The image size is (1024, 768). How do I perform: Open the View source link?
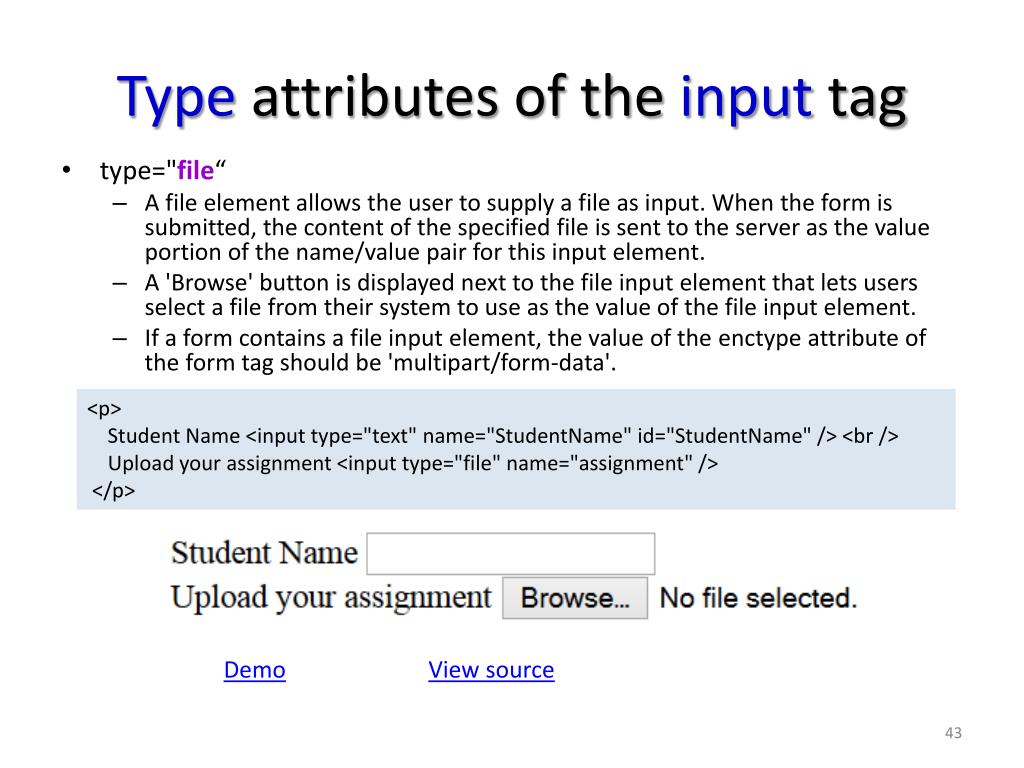tap(491, 670)
